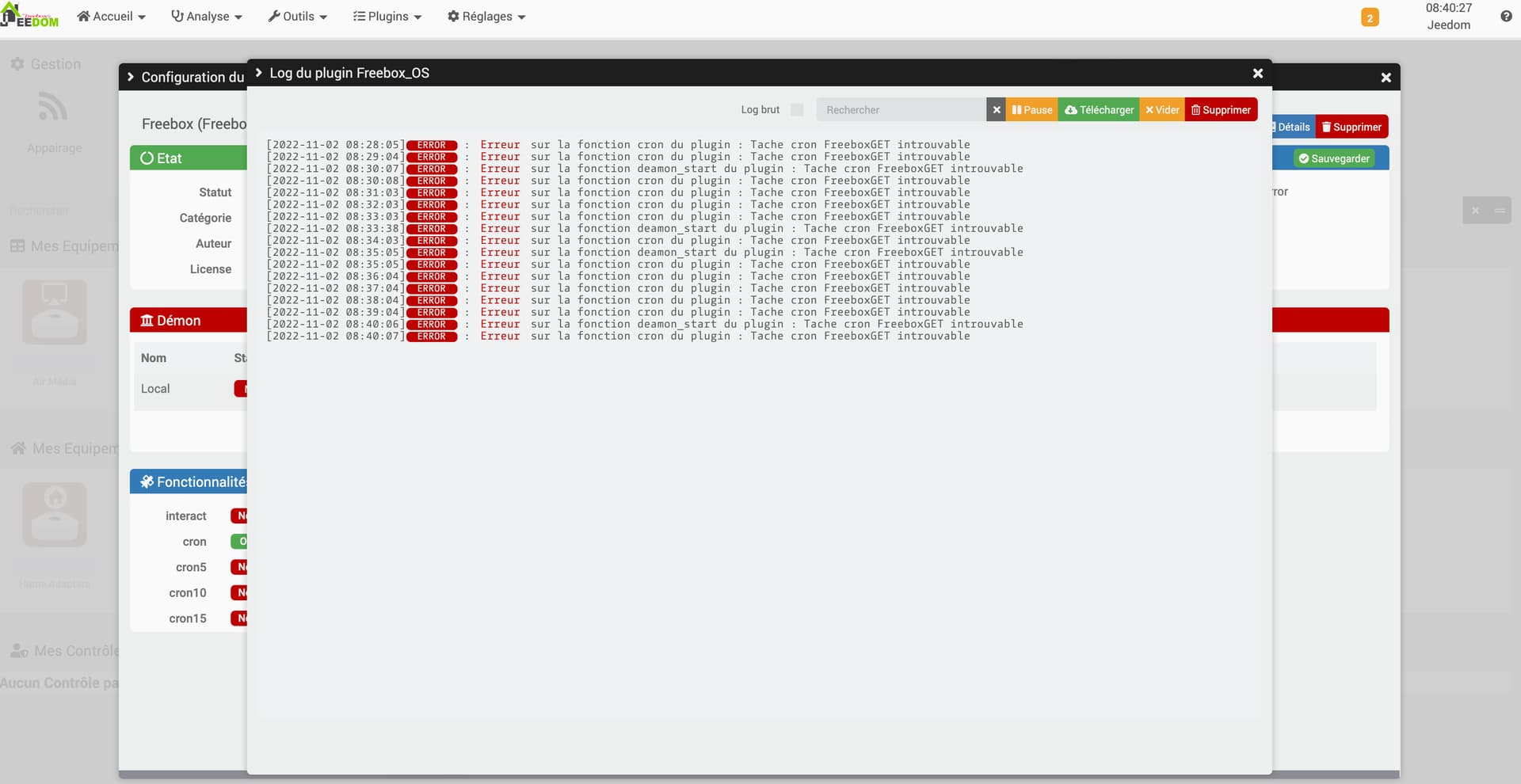Focus the Rechercher field in the log window
The width and height of the screenshot is (1521, 784).
(x=901, y=110)
